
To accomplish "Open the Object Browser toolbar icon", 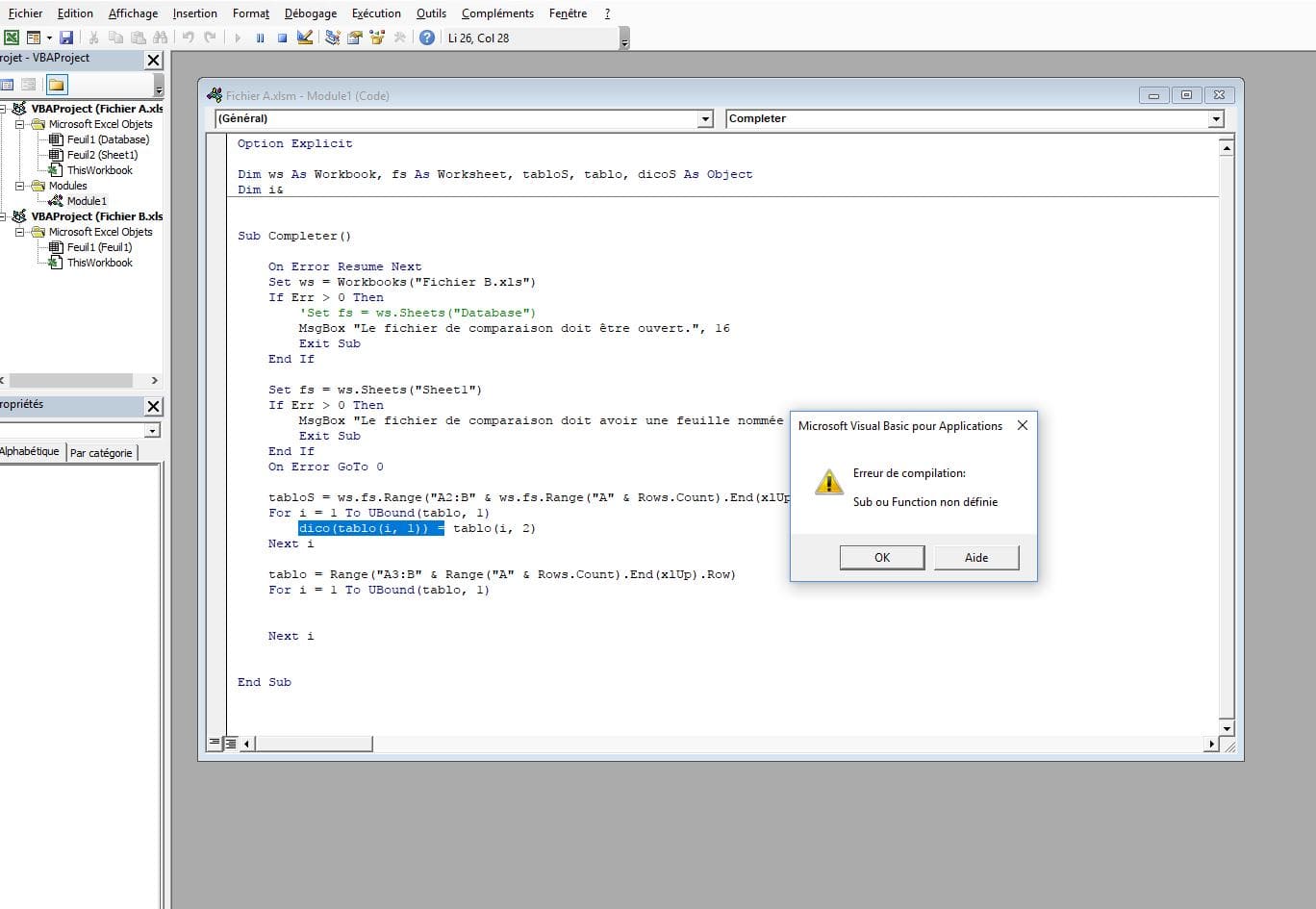I will (x=377, y=38).
